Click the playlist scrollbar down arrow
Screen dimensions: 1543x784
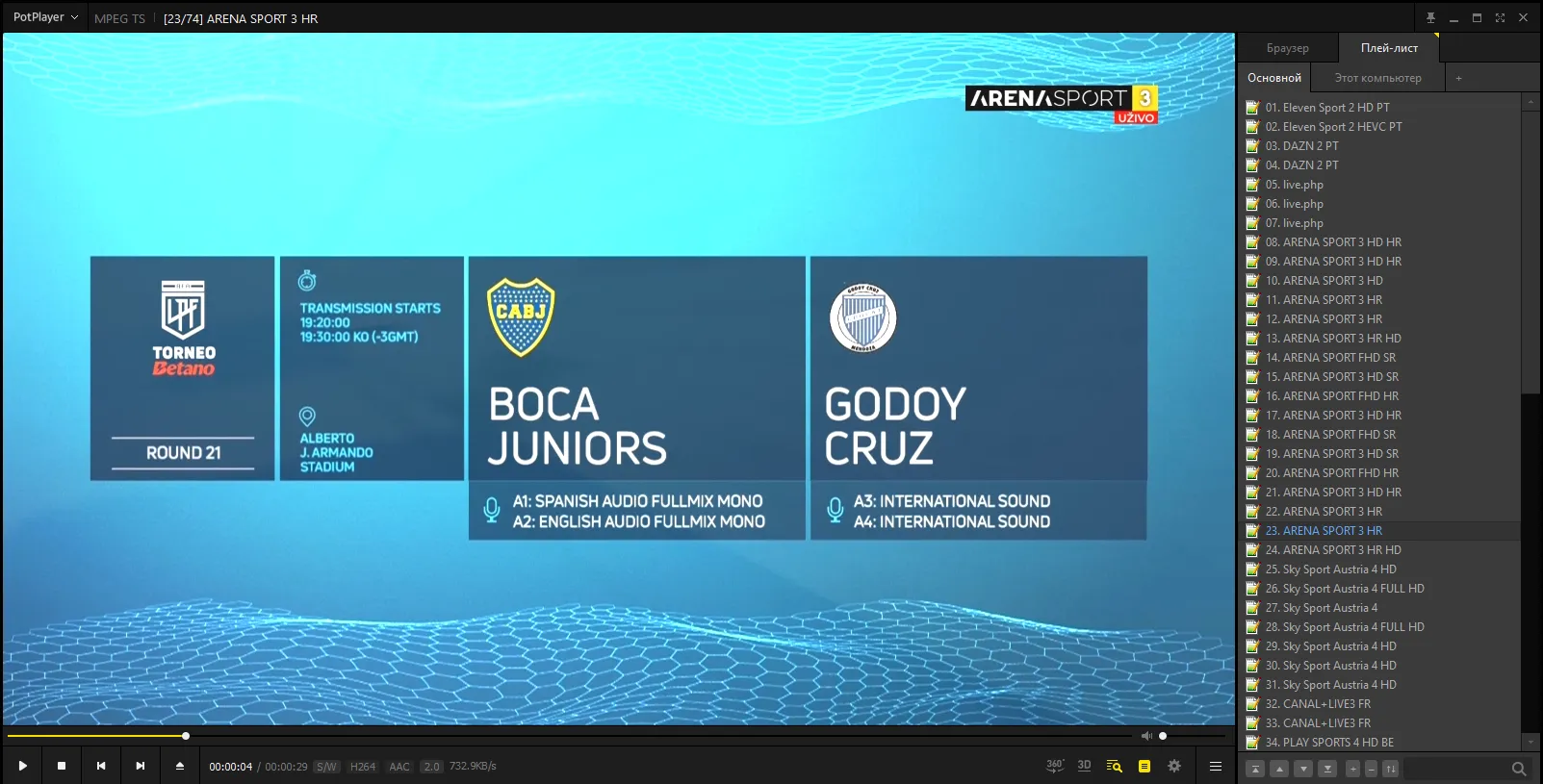[x=1530, y=743]
